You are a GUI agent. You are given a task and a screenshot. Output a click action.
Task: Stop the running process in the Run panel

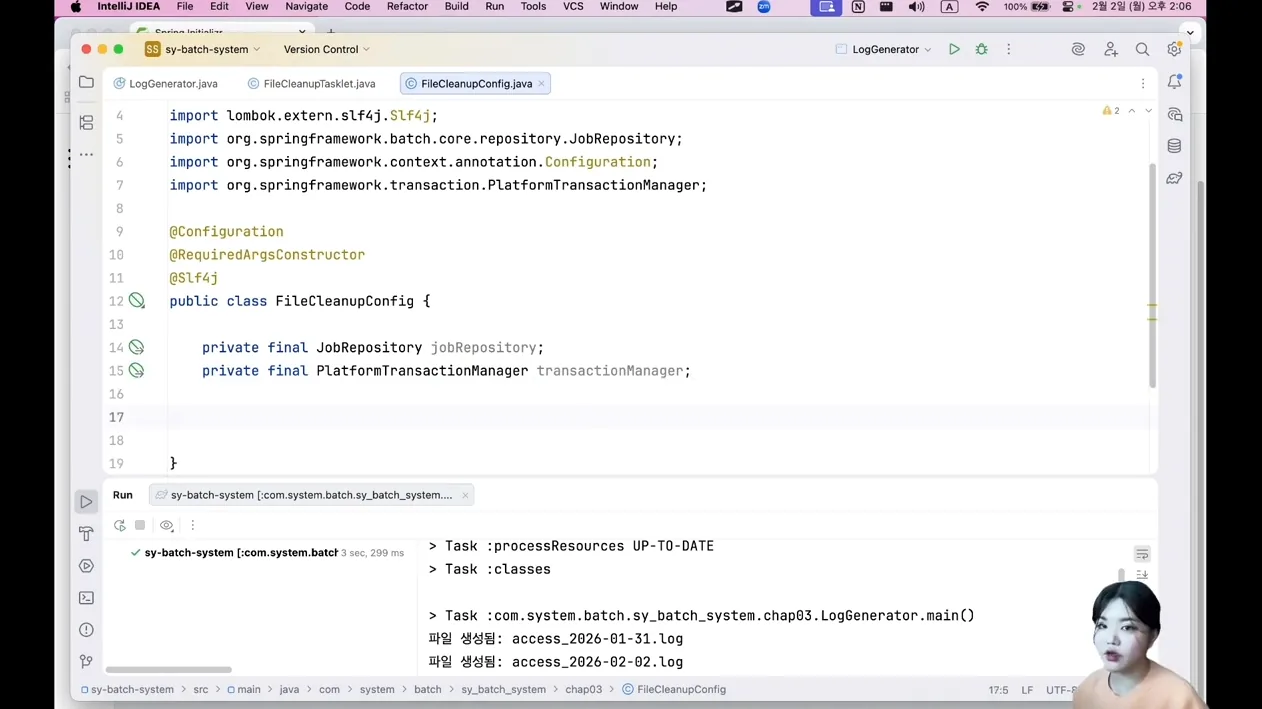(140, 525)
